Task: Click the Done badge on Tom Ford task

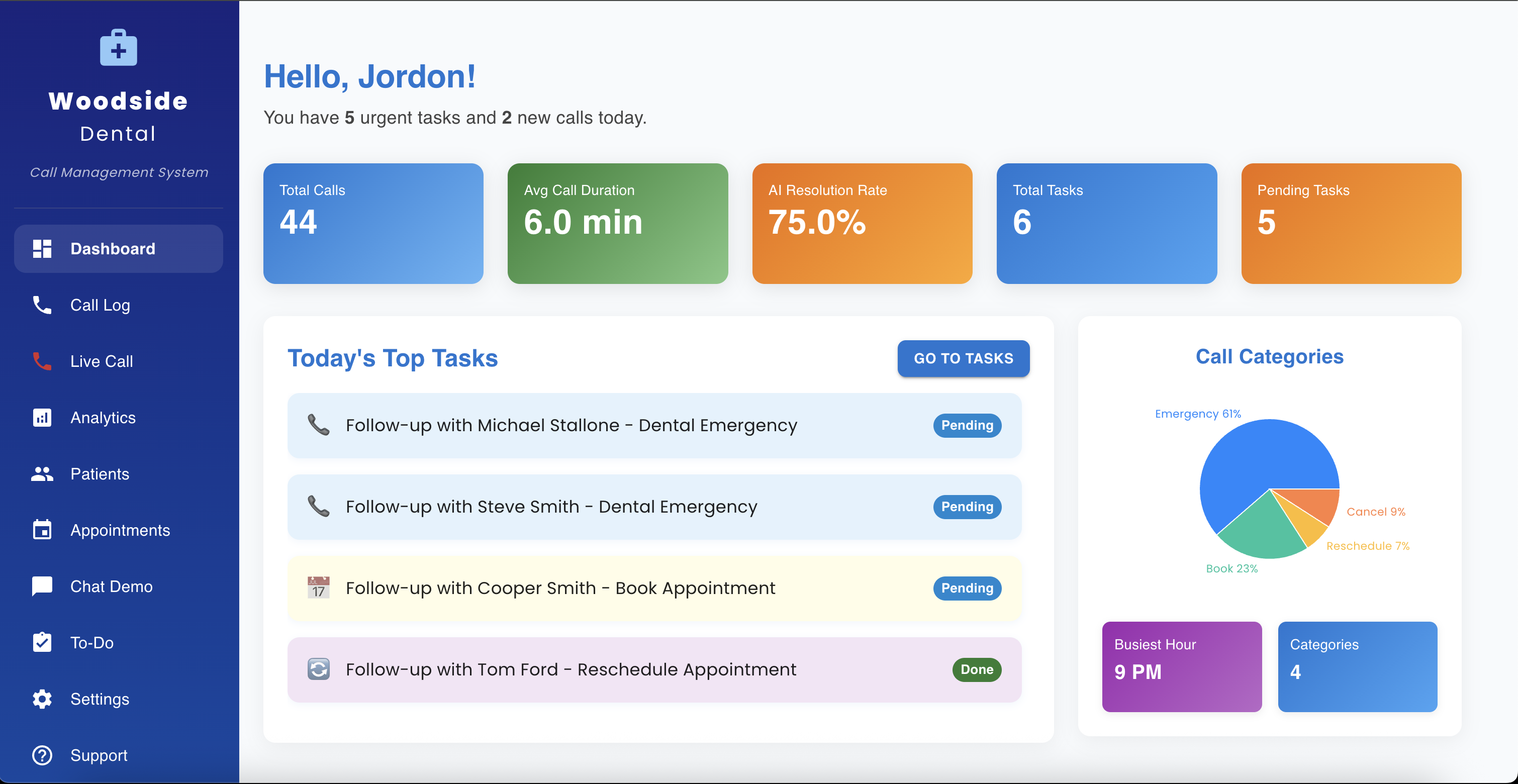Action: click(977, 669)
